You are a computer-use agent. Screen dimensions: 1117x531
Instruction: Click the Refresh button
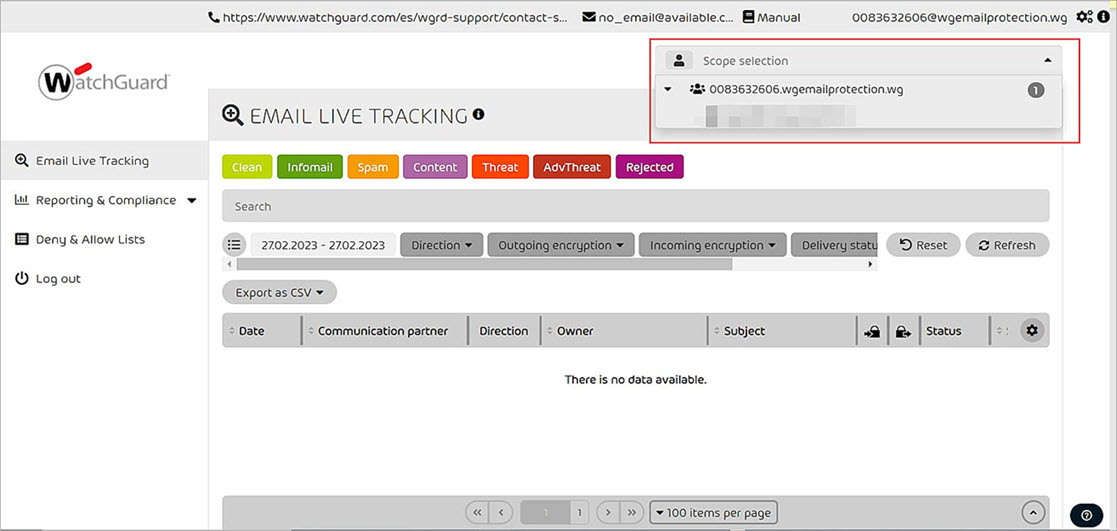(x=1007, y=245)
